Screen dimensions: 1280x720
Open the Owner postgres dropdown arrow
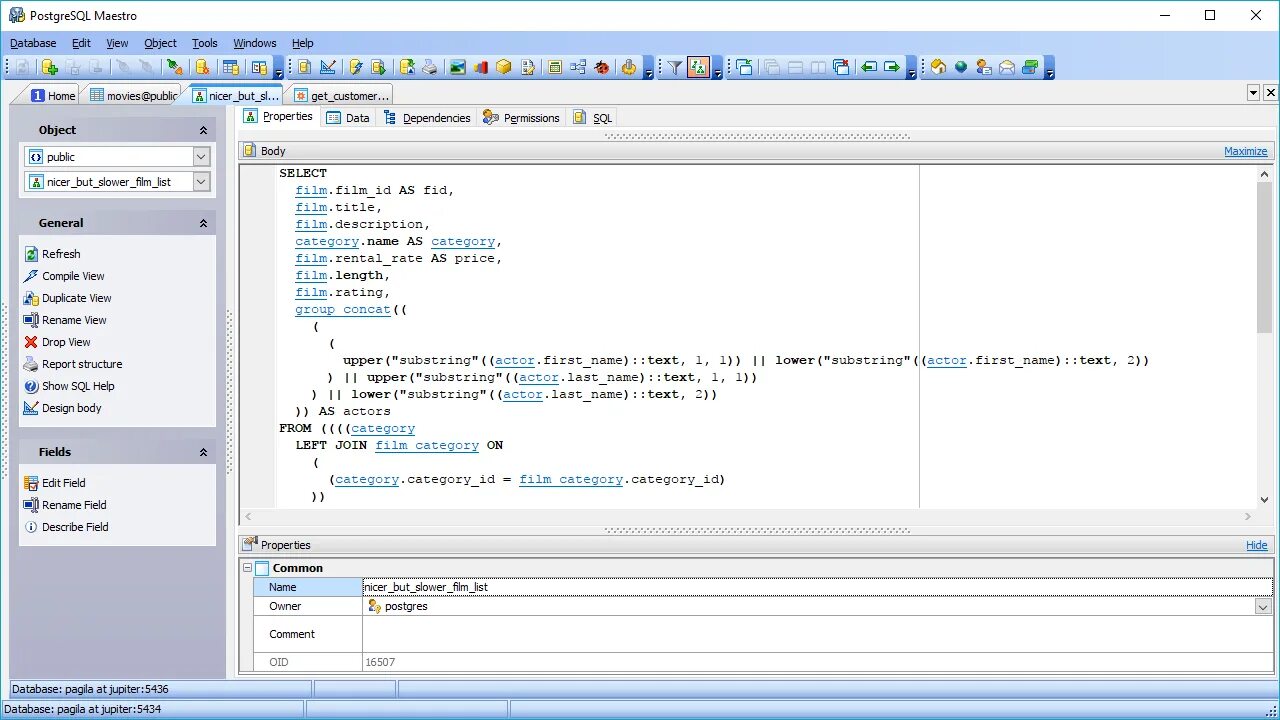tap(1263, 607)
